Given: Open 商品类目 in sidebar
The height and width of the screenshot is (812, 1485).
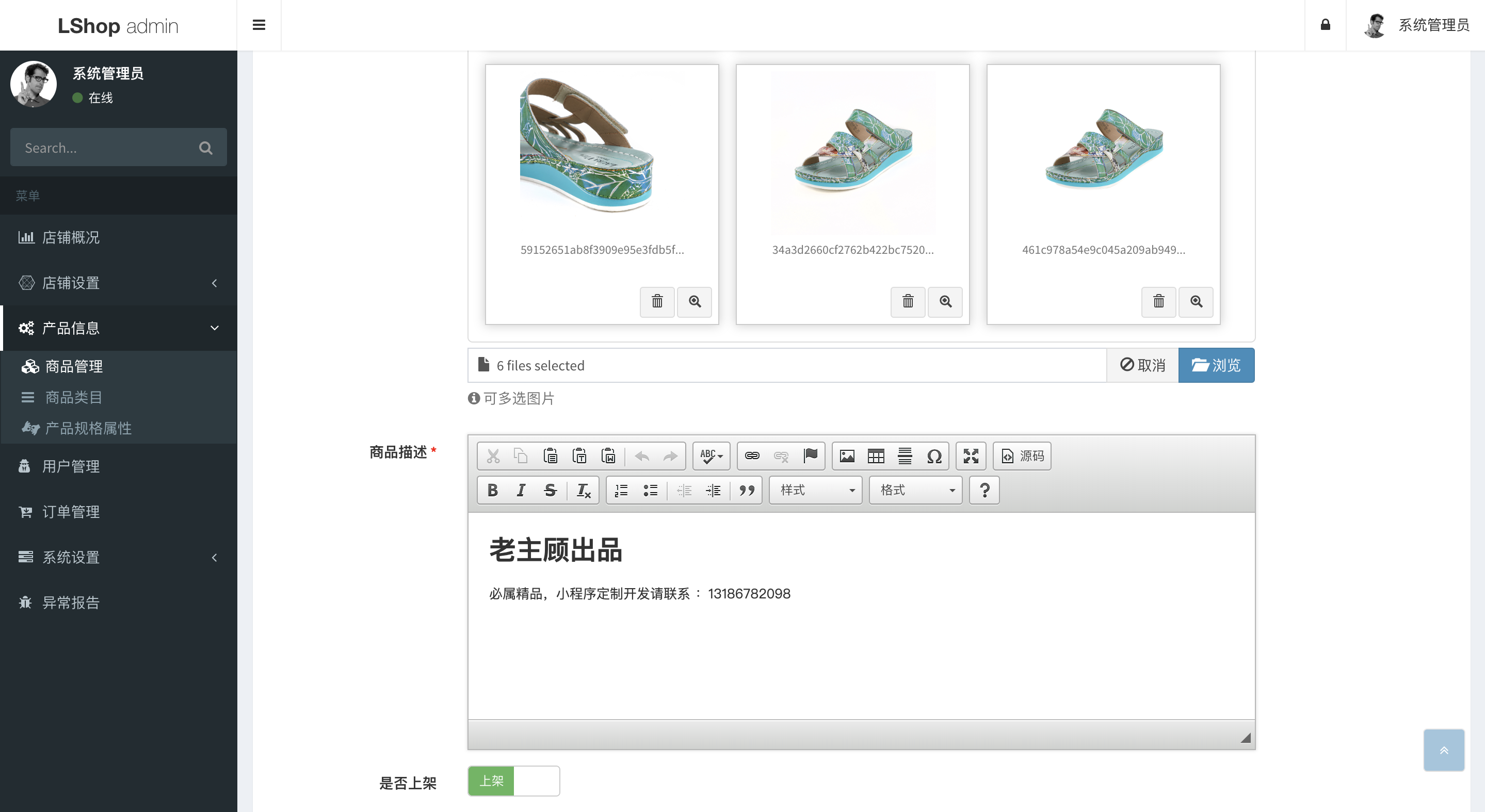Looking at the screenshot, I should 74,397.
